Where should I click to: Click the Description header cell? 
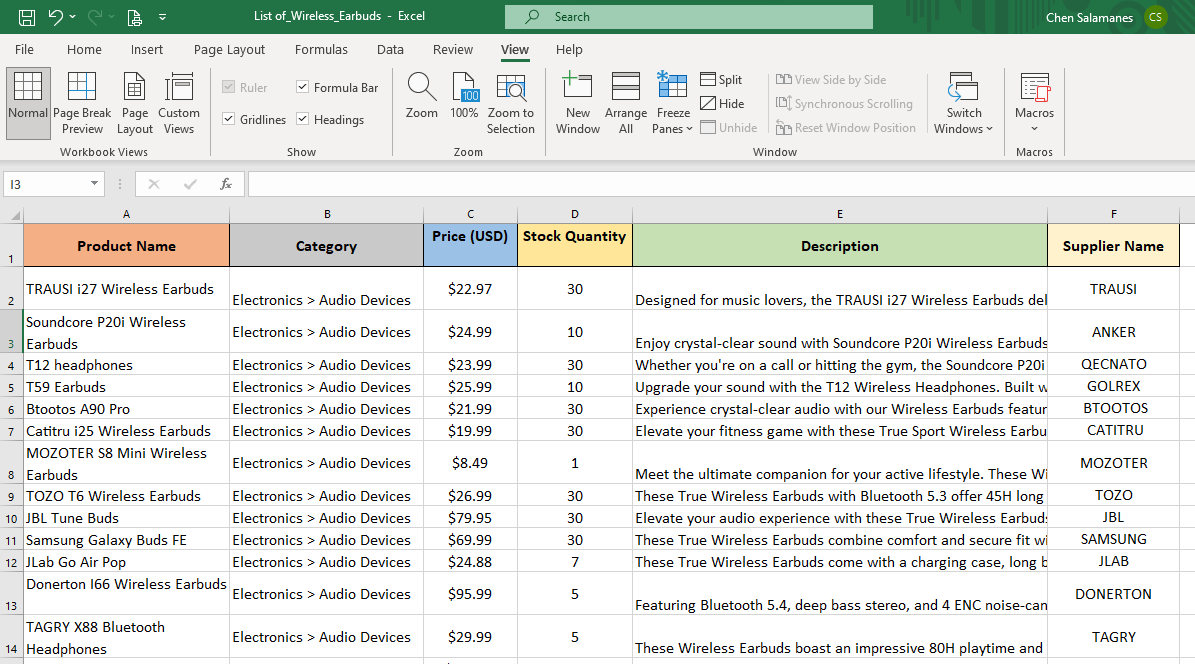pyautogui.click(x=840, y=245)
